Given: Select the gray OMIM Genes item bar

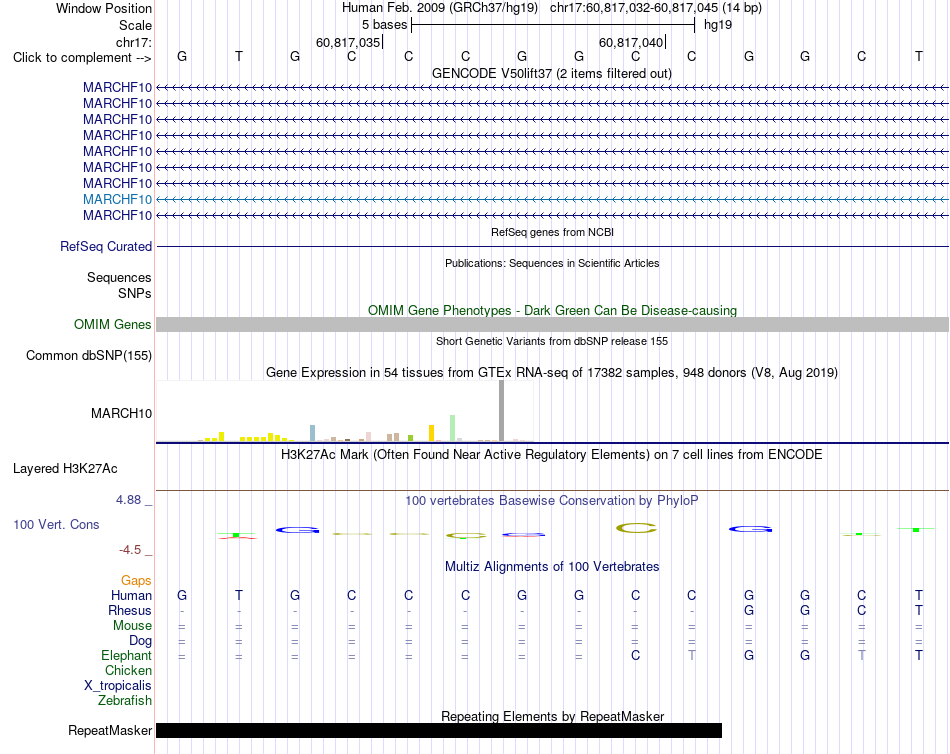Looking at the screenshot, I should click(552, 324).
